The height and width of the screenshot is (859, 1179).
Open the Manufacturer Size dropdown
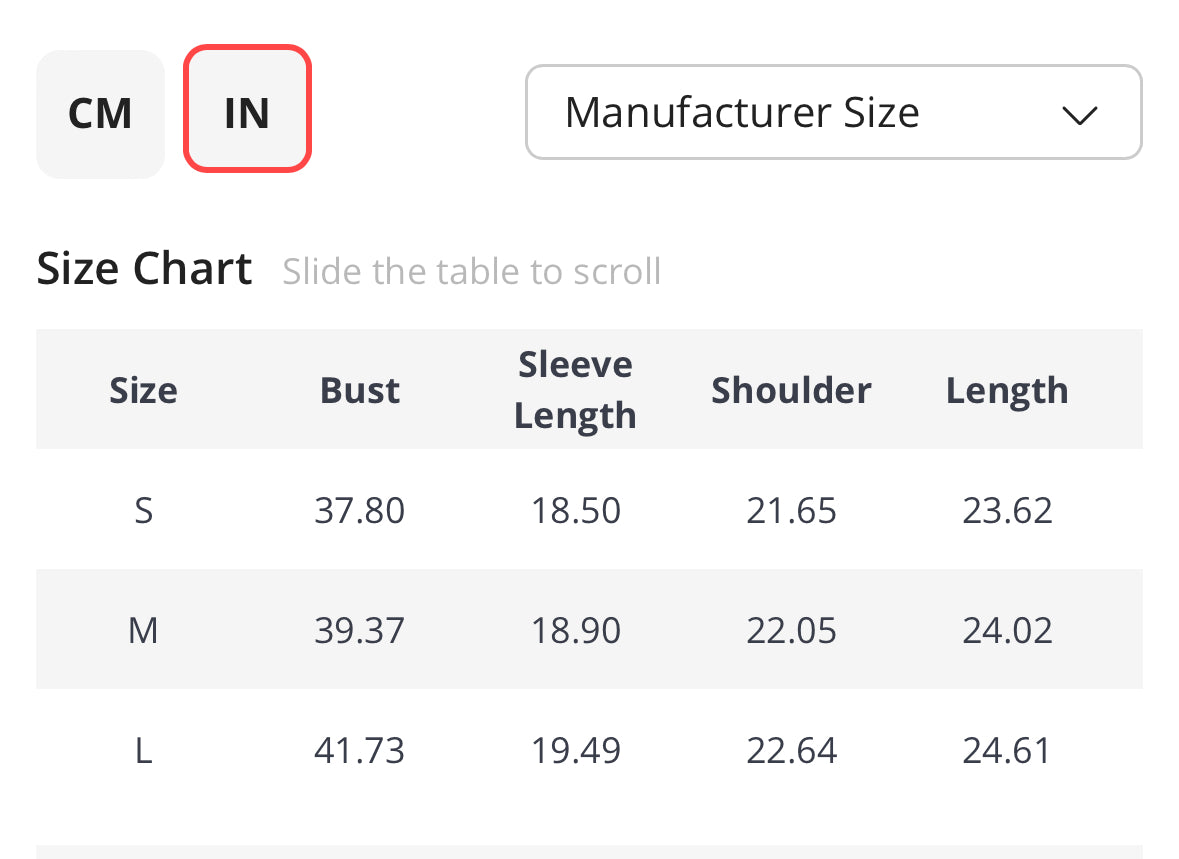(833, 112)
